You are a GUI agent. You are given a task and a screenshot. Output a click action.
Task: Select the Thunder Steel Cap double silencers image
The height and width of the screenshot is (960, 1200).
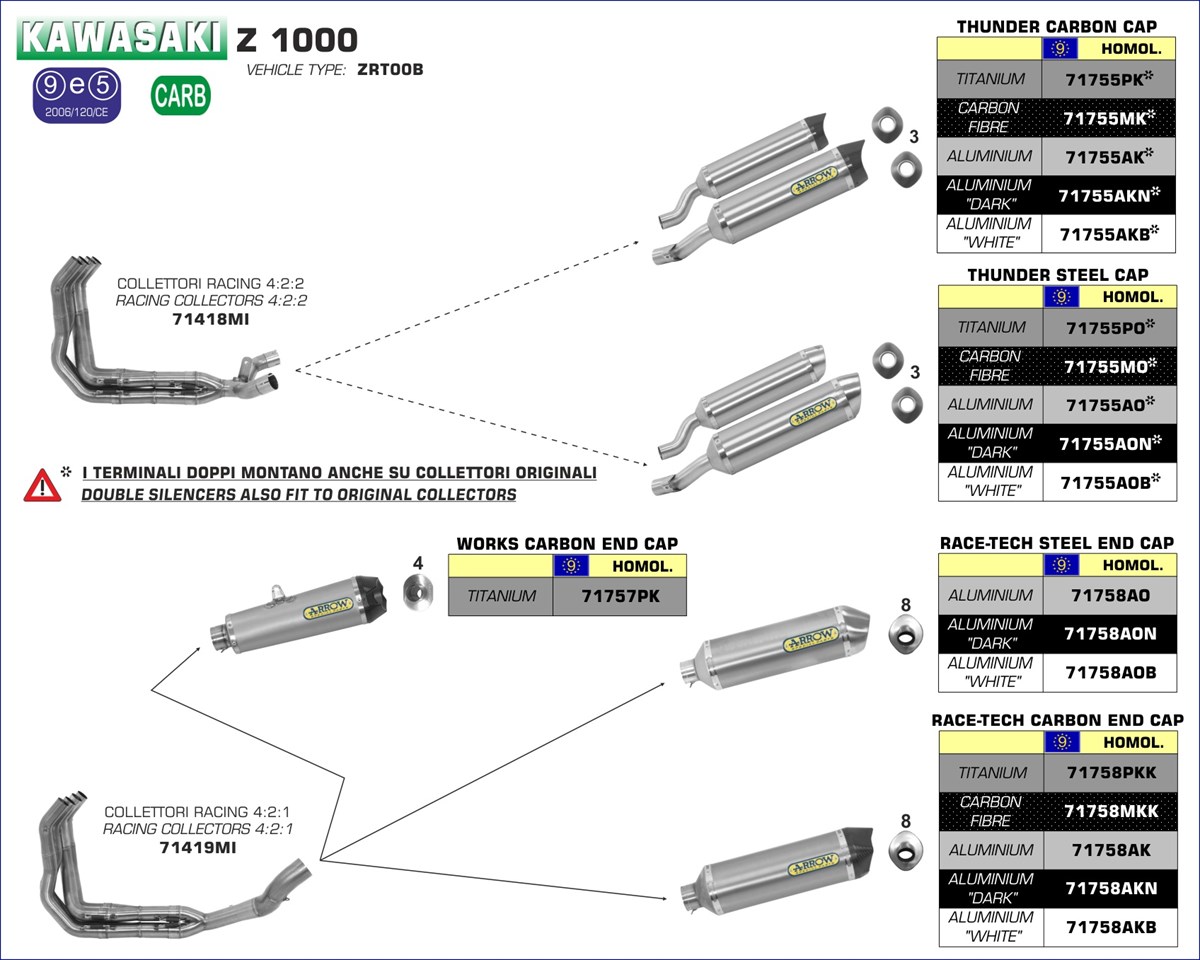pos(758,420)
